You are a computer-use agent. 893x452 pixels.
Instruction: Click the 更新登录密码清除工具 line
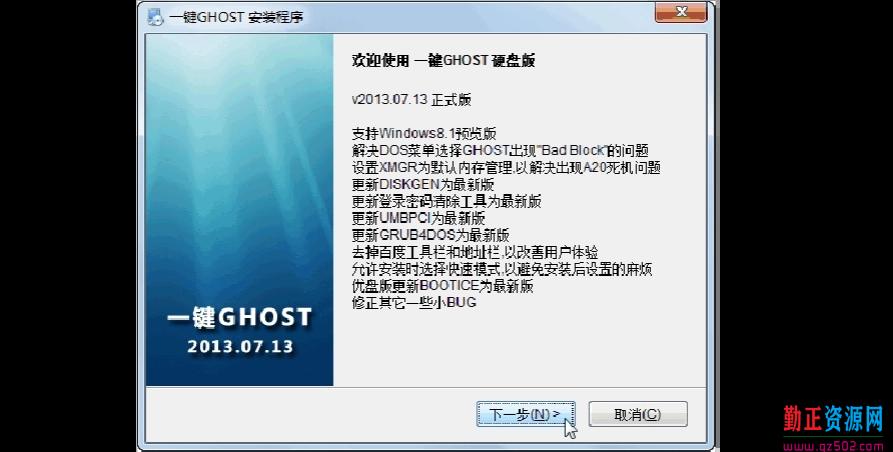pos(446,202)
